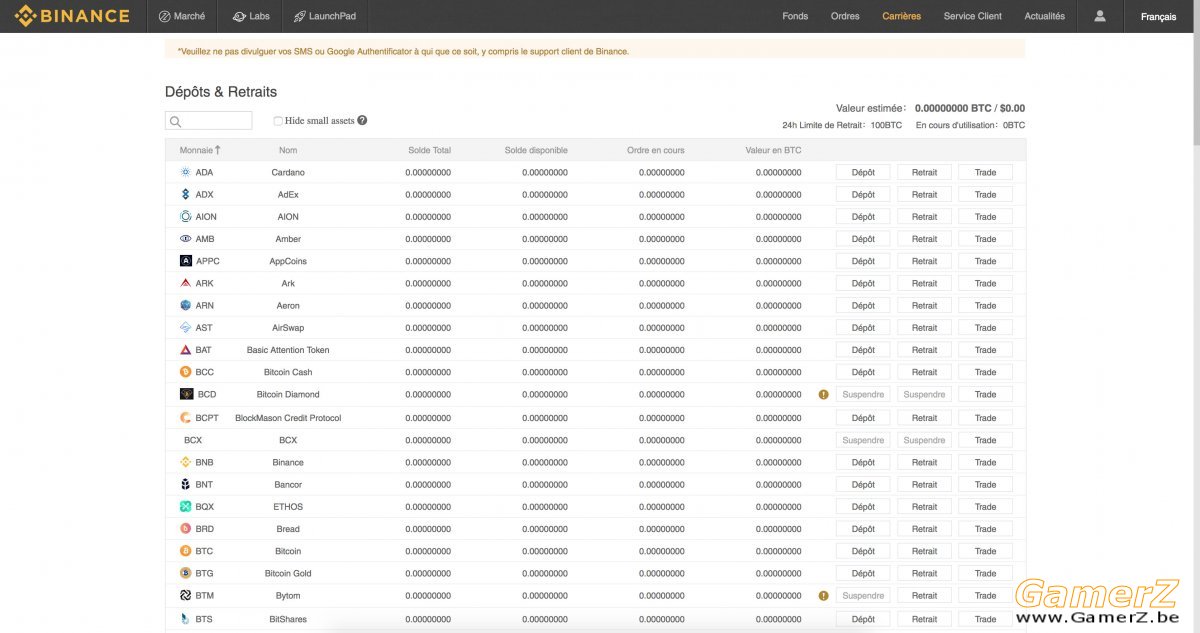Click the help icon beside Hide small assets
This screenshot has width=1200, height=633.
pyautogui.click(x=362, y=120)
